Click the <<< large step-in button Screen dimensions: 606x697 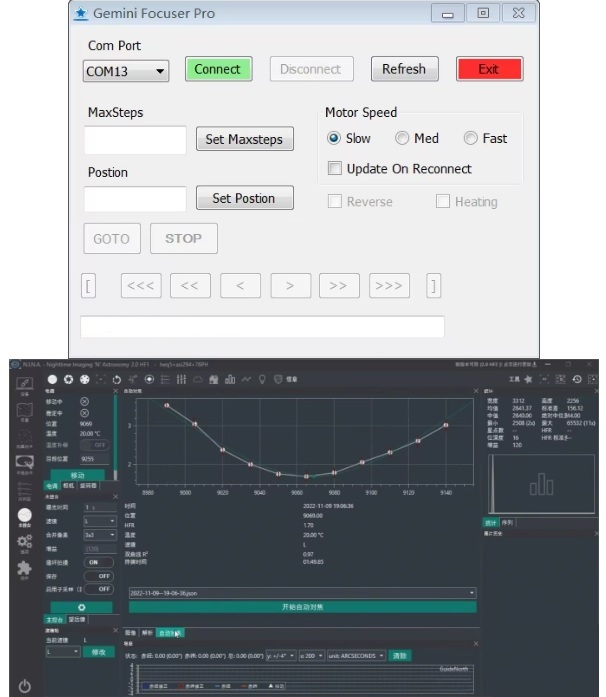141,285
